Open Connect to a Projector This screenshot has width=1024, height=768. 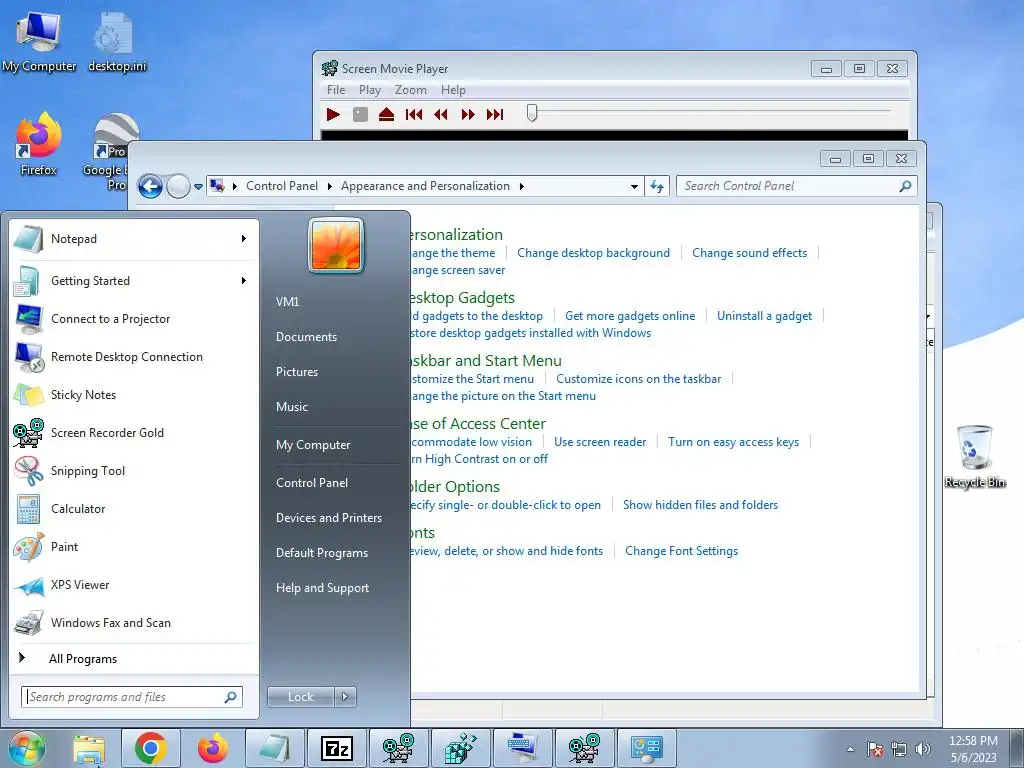[132, 319]
